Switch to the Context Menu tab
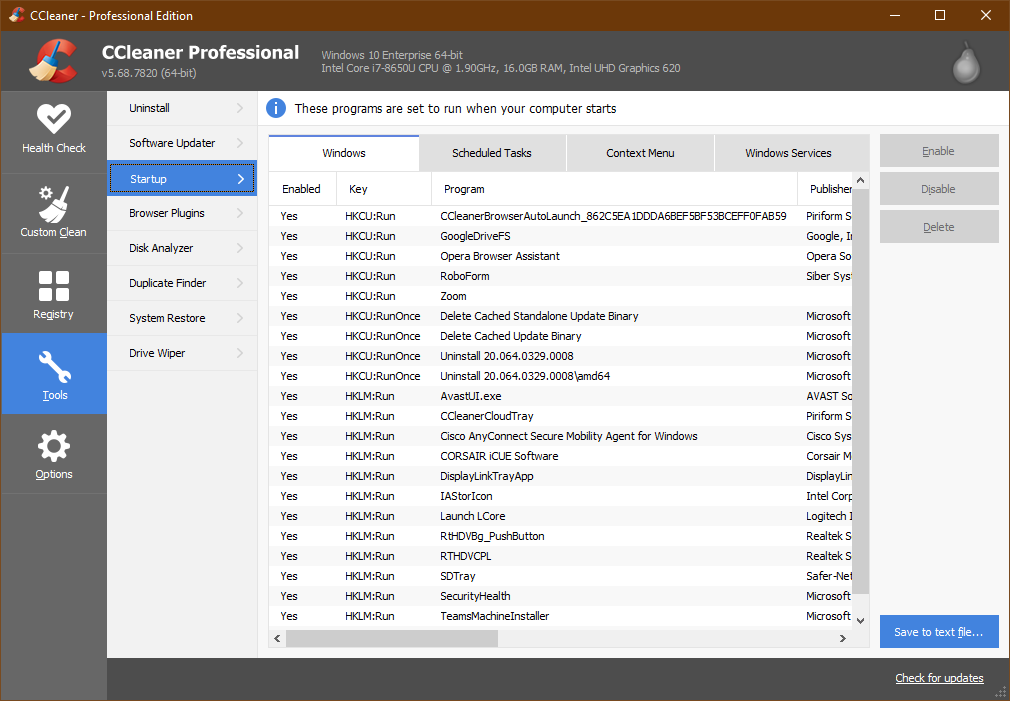This screenshot has width=1010, height=701. pos(640,153)
